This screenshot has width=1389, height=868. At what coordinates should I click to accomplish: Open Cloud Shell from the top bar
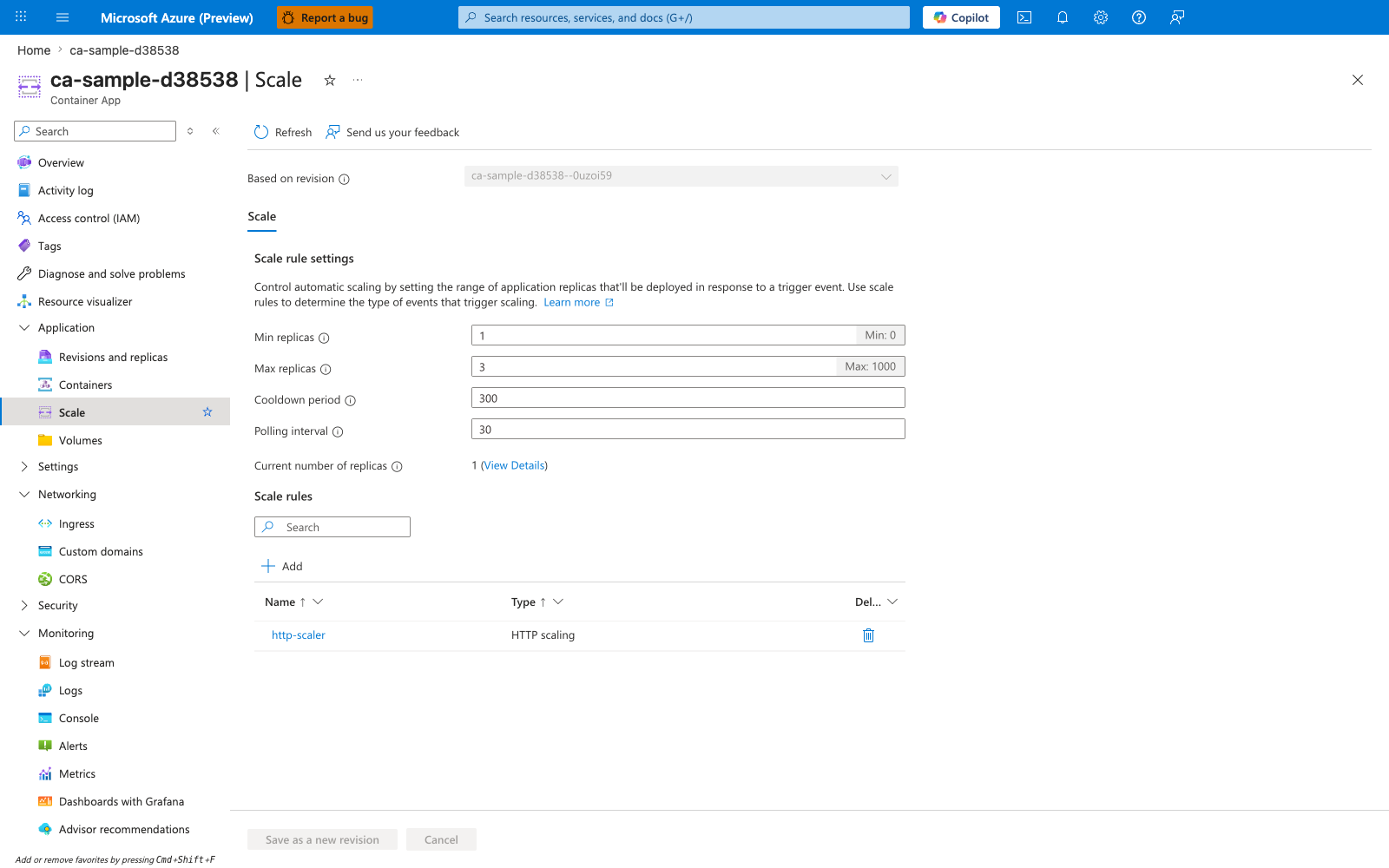coord(1024,17)
